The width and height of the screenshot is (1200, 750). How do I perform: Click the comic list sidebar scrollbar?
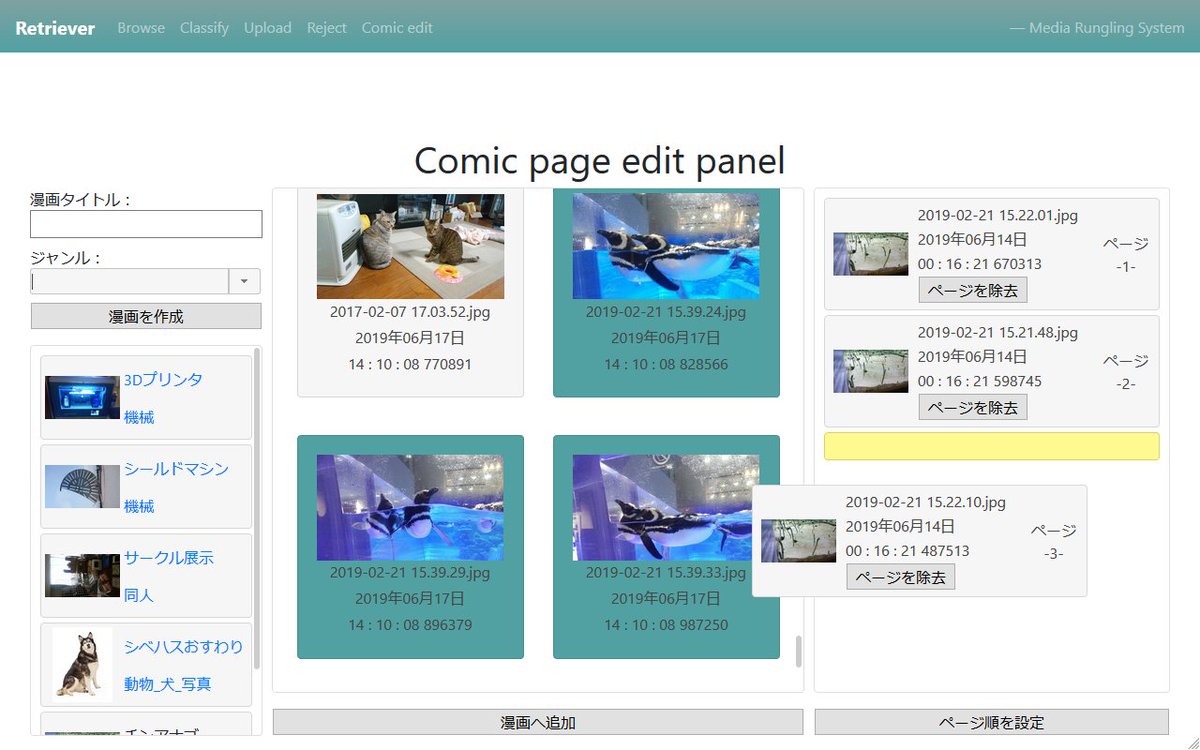pyautogui.click(x=257, y=508)
